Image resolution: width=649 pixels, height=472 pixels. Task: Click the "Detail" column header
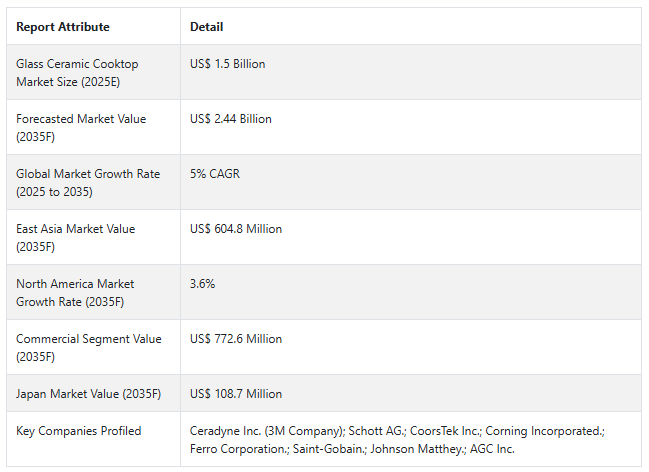click(x=207, y=27)
